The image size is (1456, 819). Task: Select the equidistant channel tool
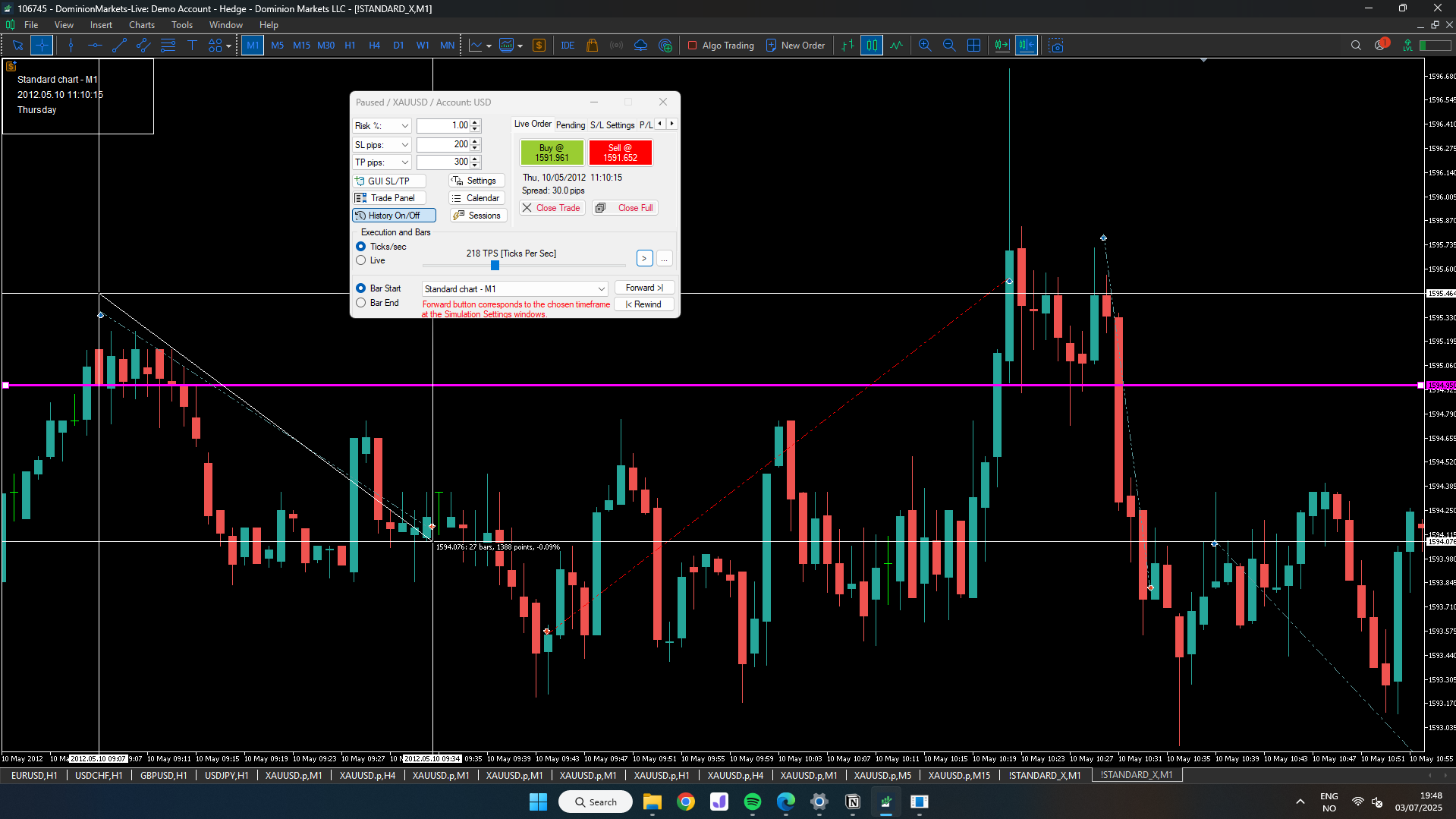click(143, 46)
